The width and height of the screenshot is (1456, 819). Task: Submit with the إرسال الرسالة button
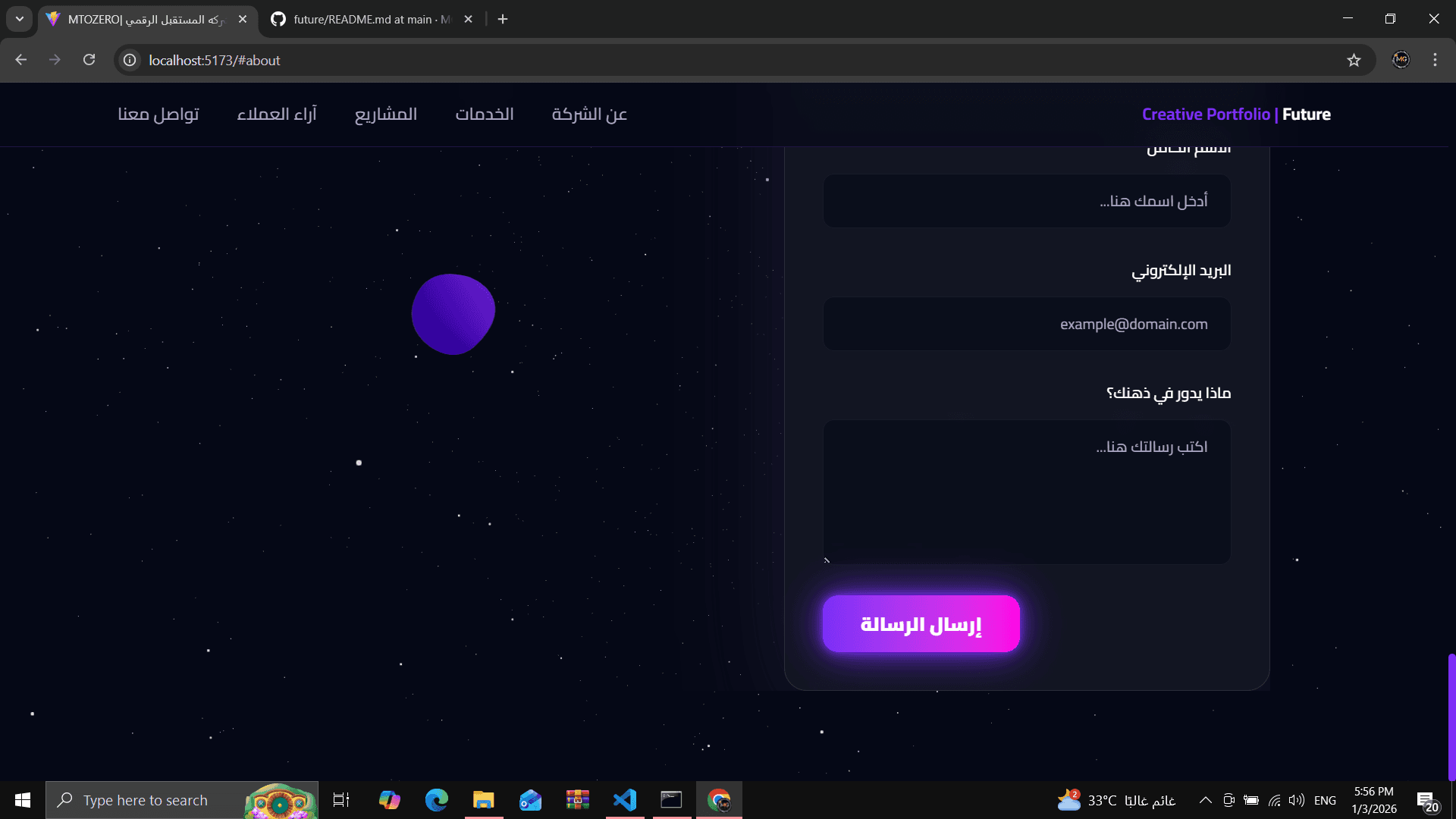point(921,624)
